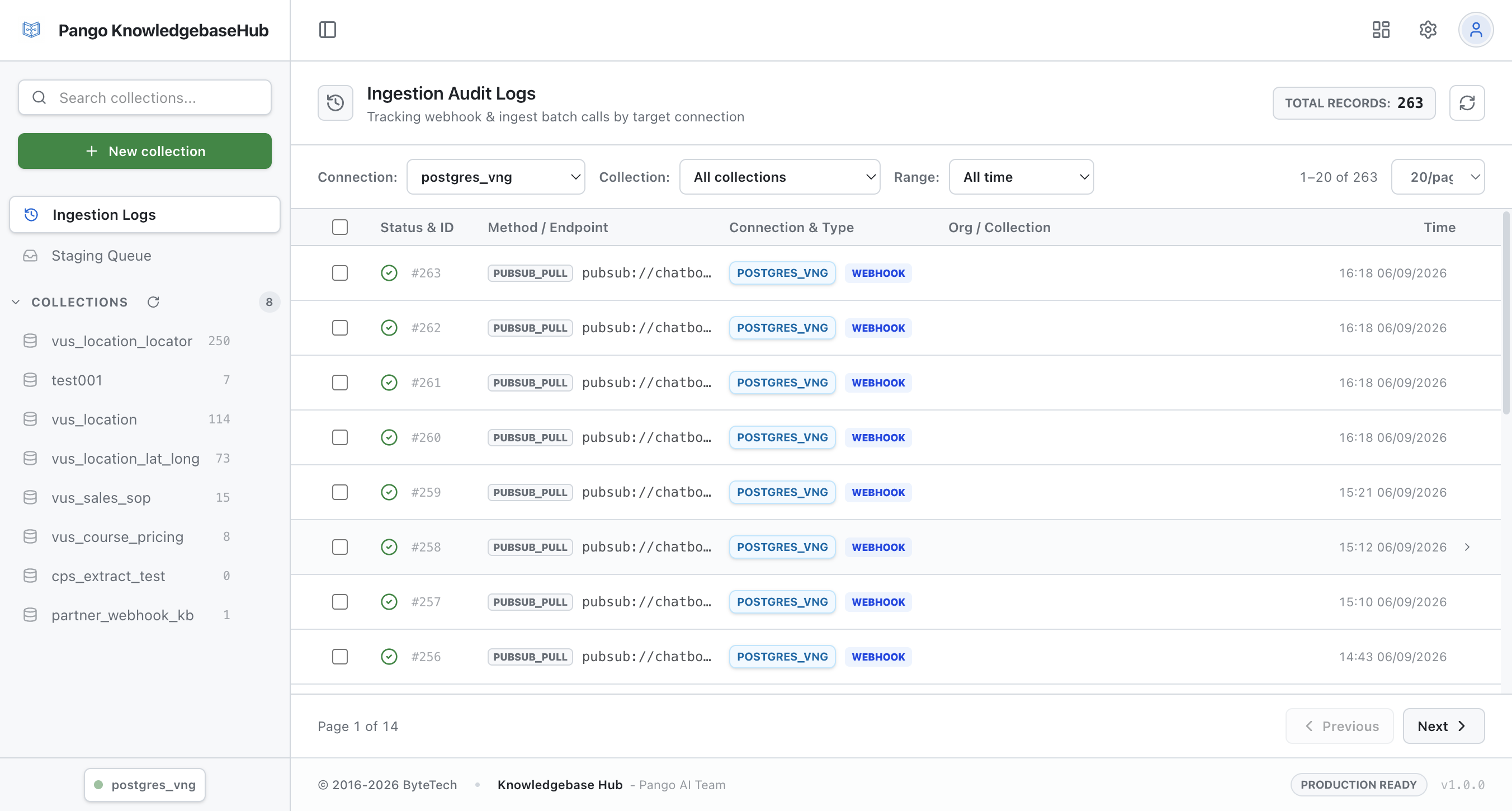Viewport: 1512px width, 811px height.
Task: Open the All collections dropdown
Action: tap(779, 177)
